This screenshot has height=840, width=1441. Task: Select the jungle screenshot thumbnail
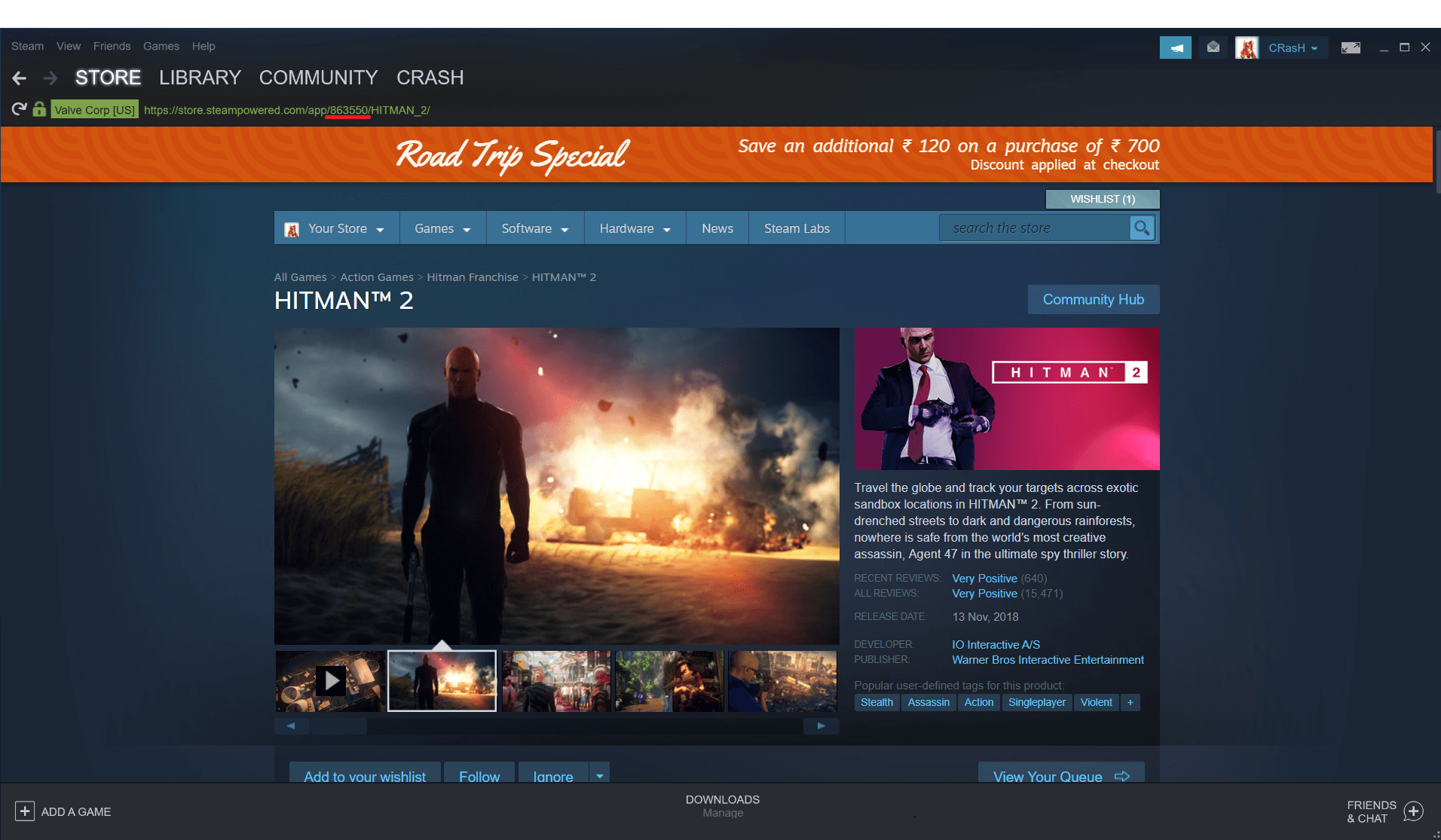(669, 681)
